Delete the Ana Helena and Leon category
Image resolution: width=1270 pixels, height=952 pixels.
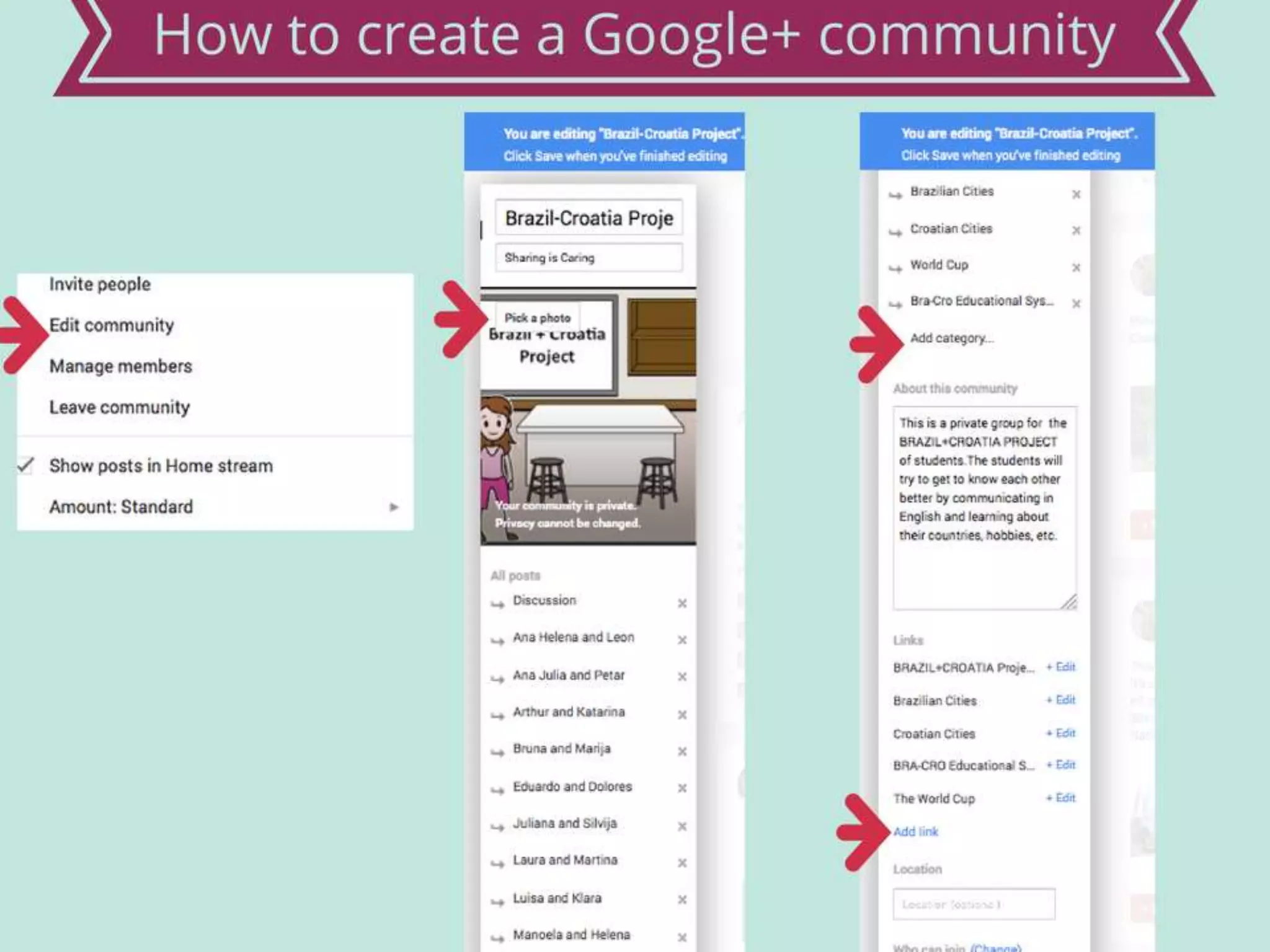(682, 640)
